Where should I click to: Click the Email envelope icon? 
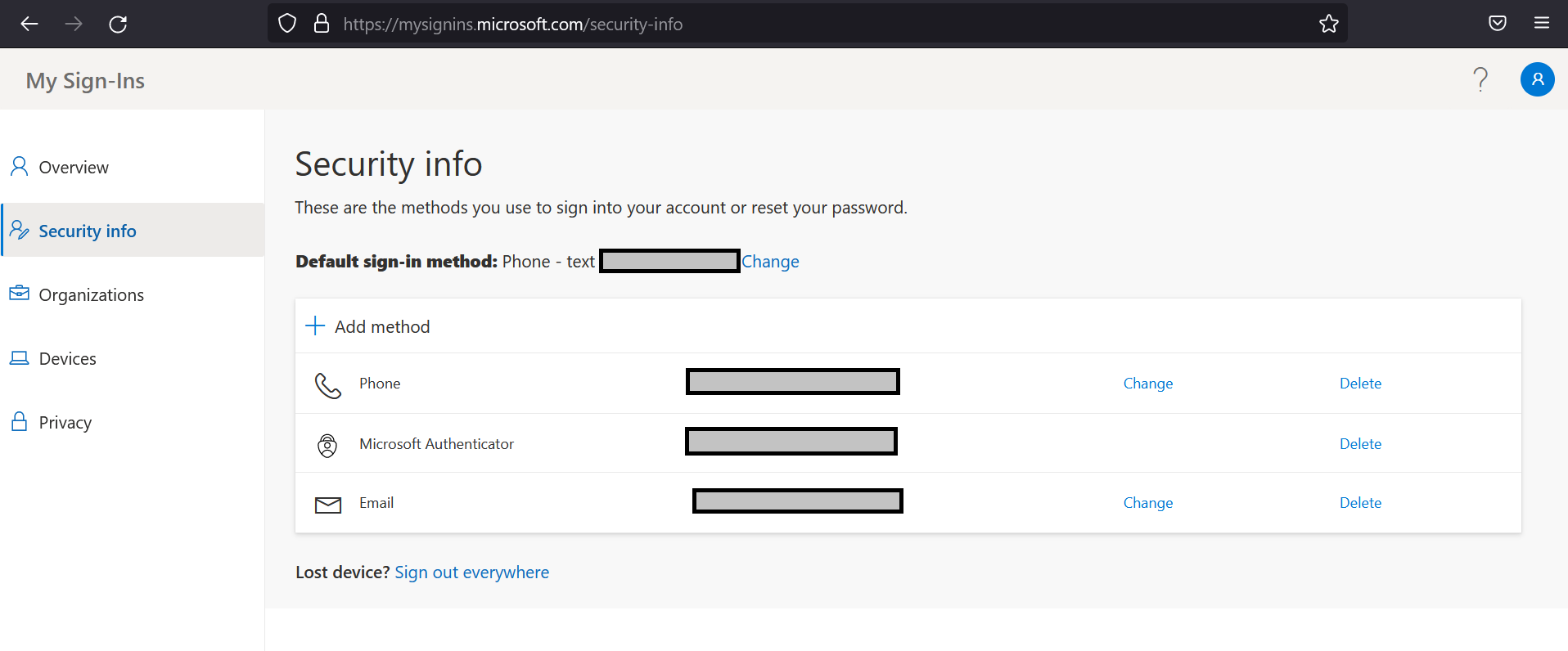pyautogui.click(x=328, y=505)
